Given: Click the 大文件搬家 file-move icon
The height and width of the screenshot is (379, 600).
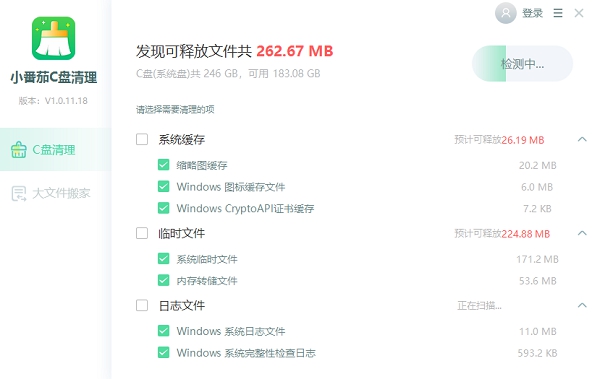Looking at the screenshot, I should click(19, 194).
